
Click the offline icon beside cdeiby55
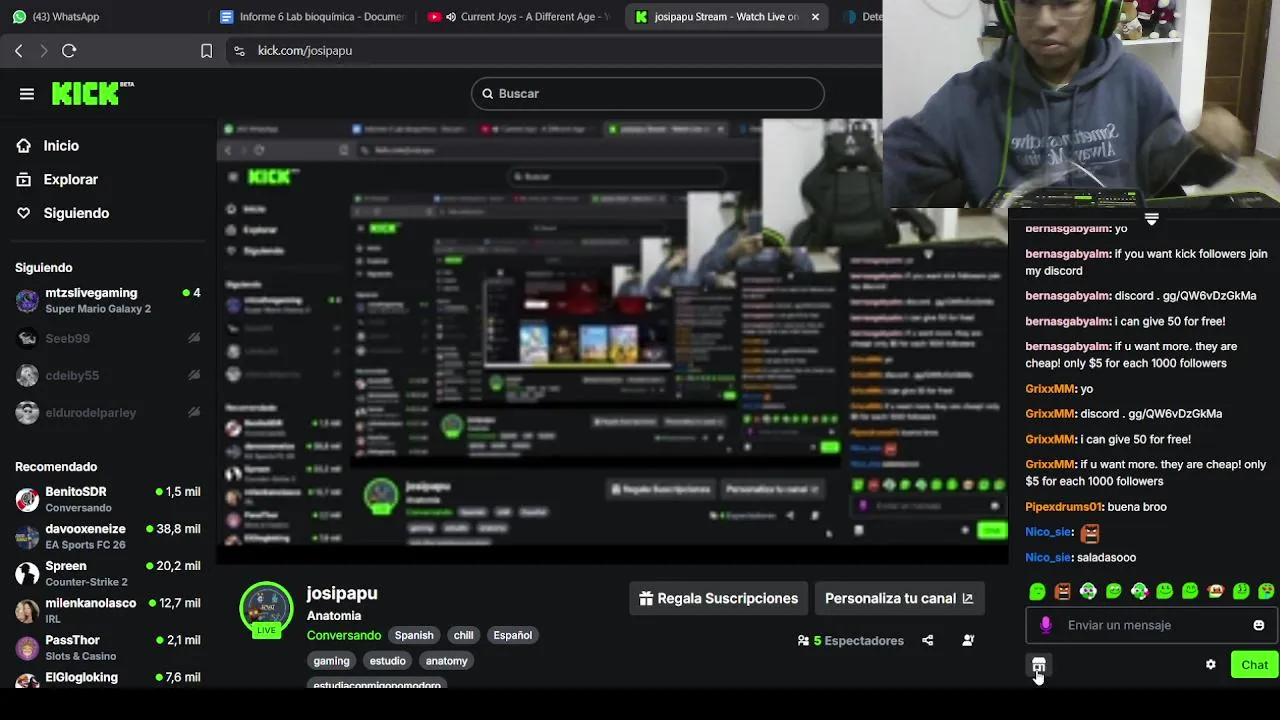click(194, 375)
